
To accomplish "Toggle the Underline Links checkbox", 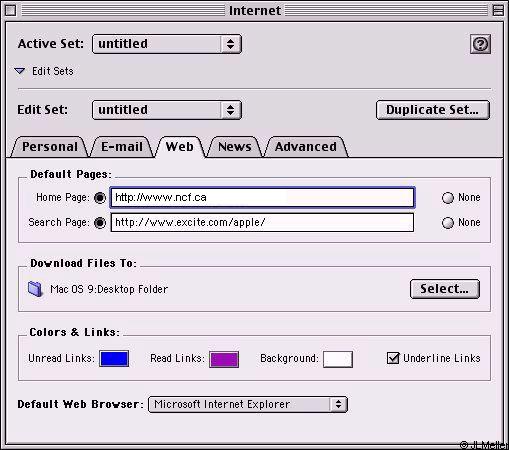I will 393,358.
